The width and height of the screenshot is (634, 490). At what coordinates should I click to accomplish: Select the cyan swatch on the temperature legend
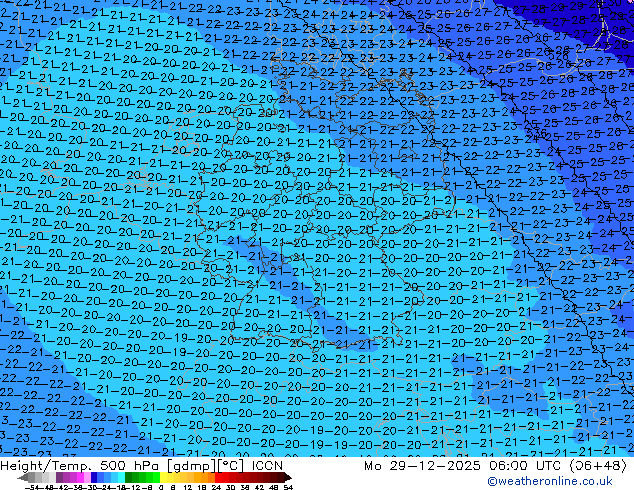coord(121,477)
